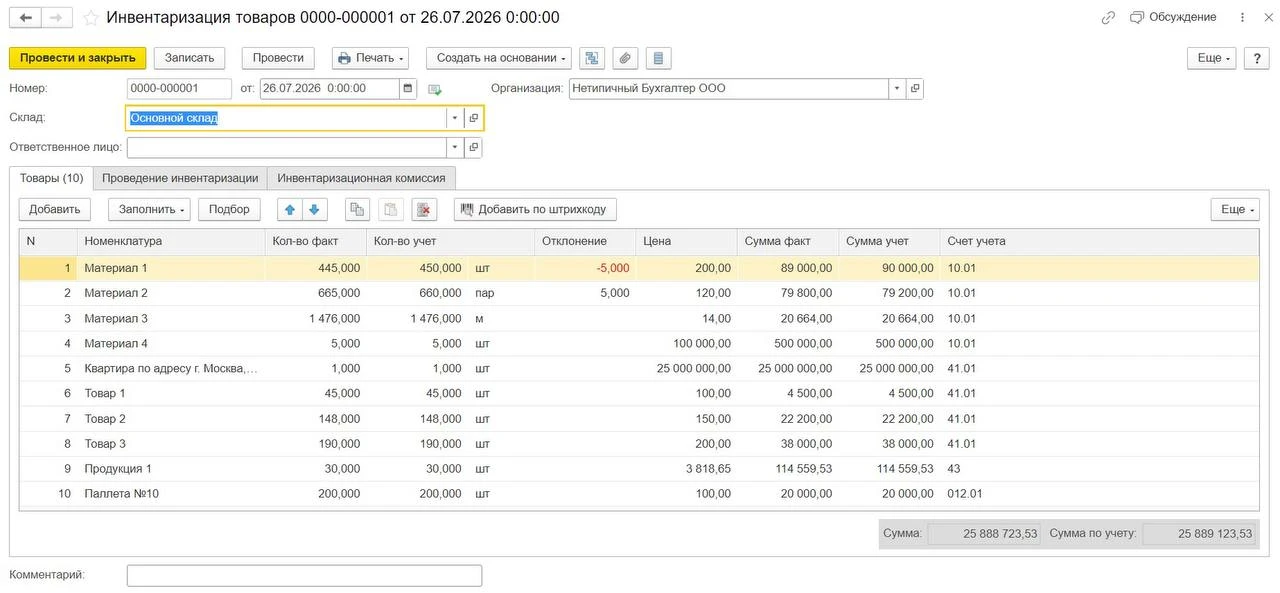The height and width of the screenshot is (593, 1280).
Task: Open document report list icon
Action: coord(658,58)
